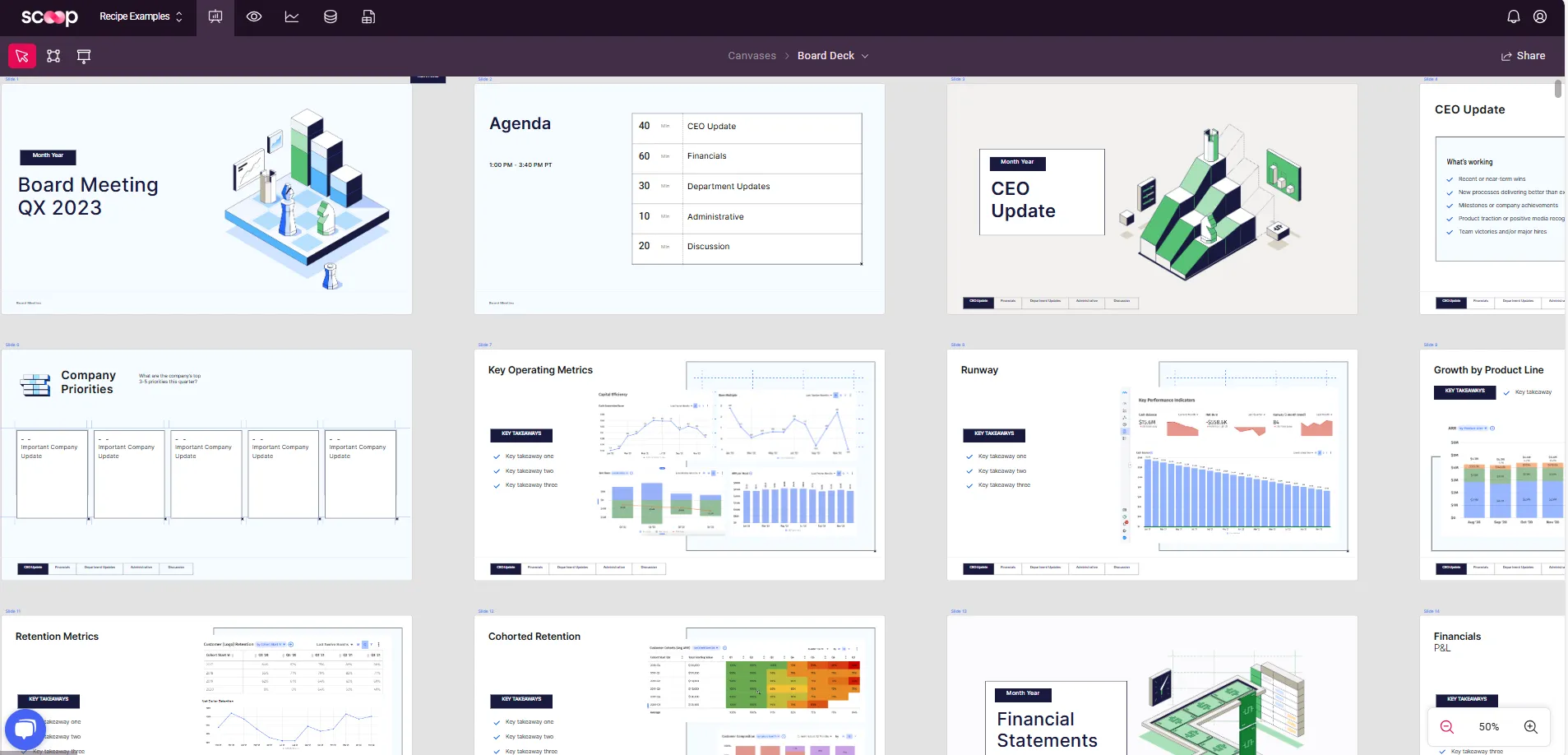Click the Share button
The image size is (1568, 755).
1523,56
